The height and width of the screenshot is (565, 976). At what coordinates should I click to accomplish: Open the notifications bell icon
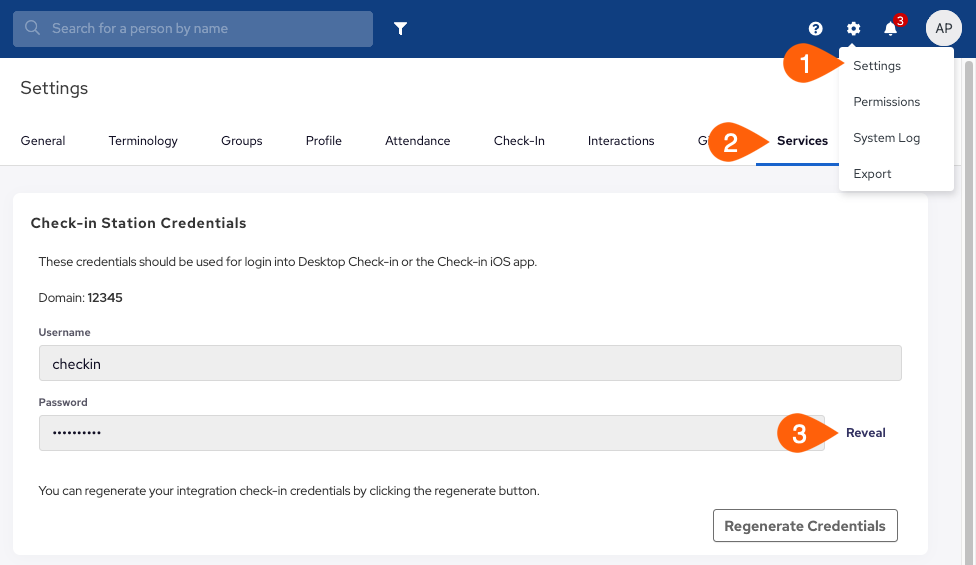click(890, 29)
